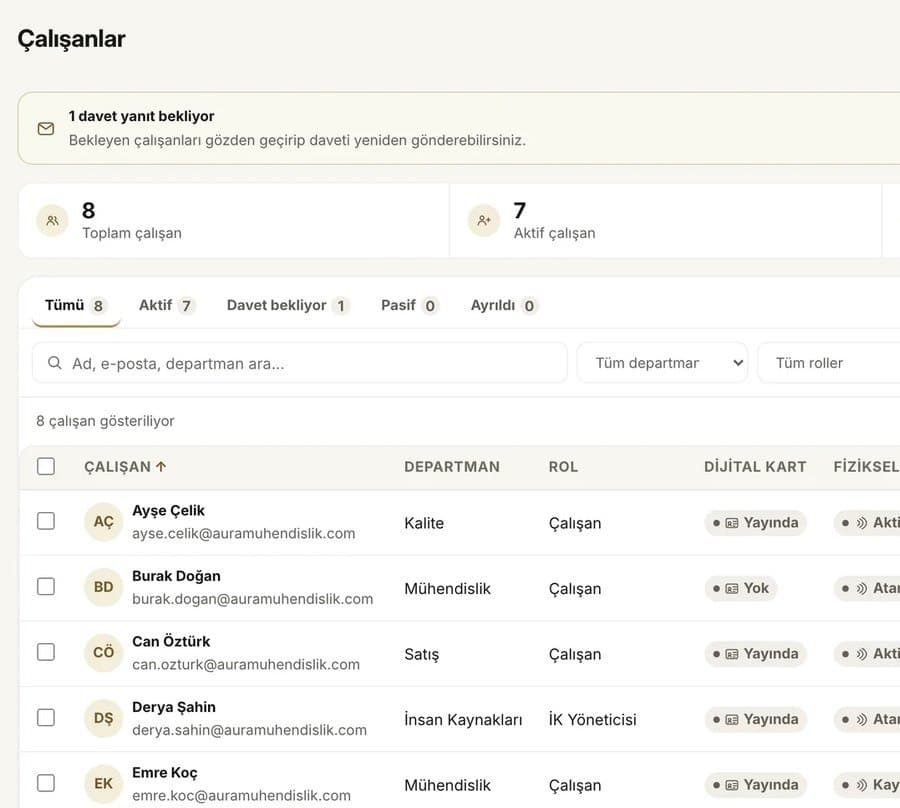This screenshot has width=900, height=808.
Task: Click Emre Koç's Yayında digital card badge
Action: (x=755, y=784)
